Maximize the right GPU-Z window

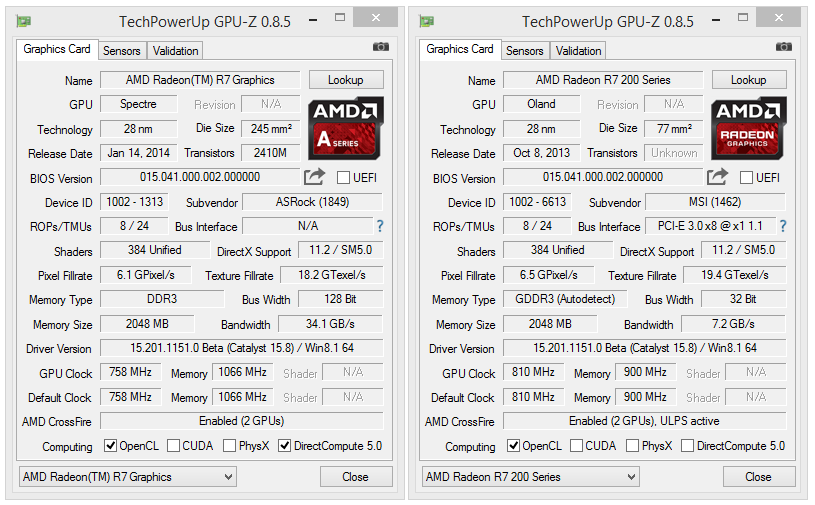pos(743,18)
